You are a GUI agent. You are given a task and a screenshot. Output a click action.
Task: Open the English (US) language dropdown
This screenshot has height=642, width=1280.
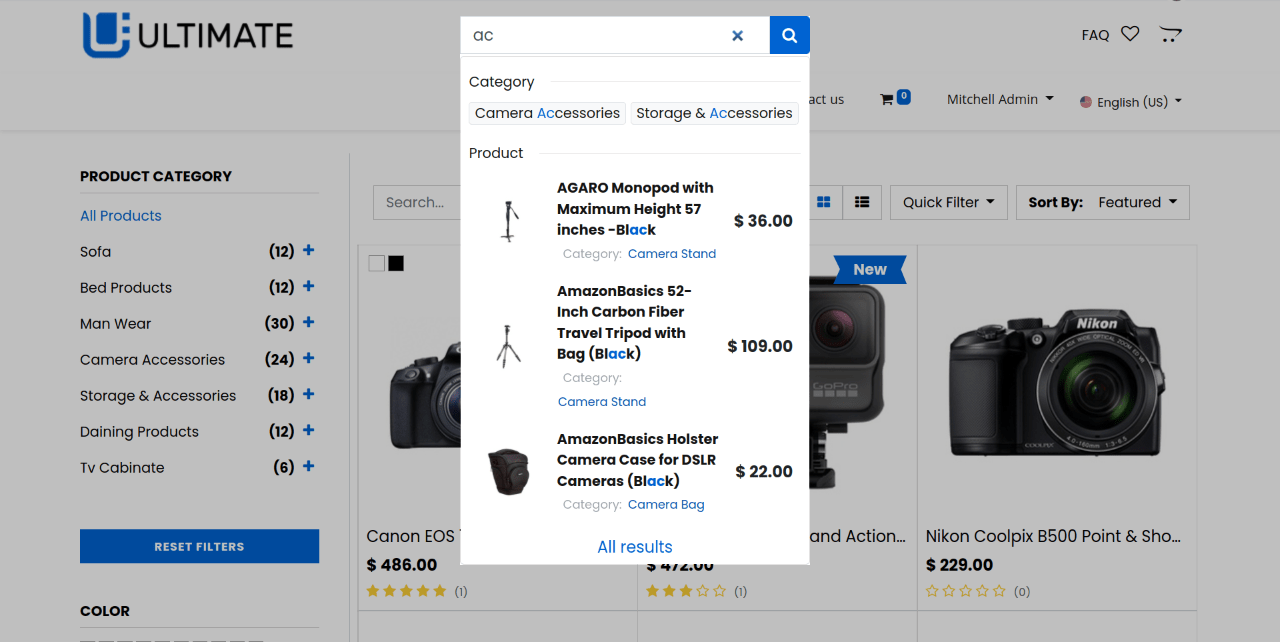click(1131, 102)
